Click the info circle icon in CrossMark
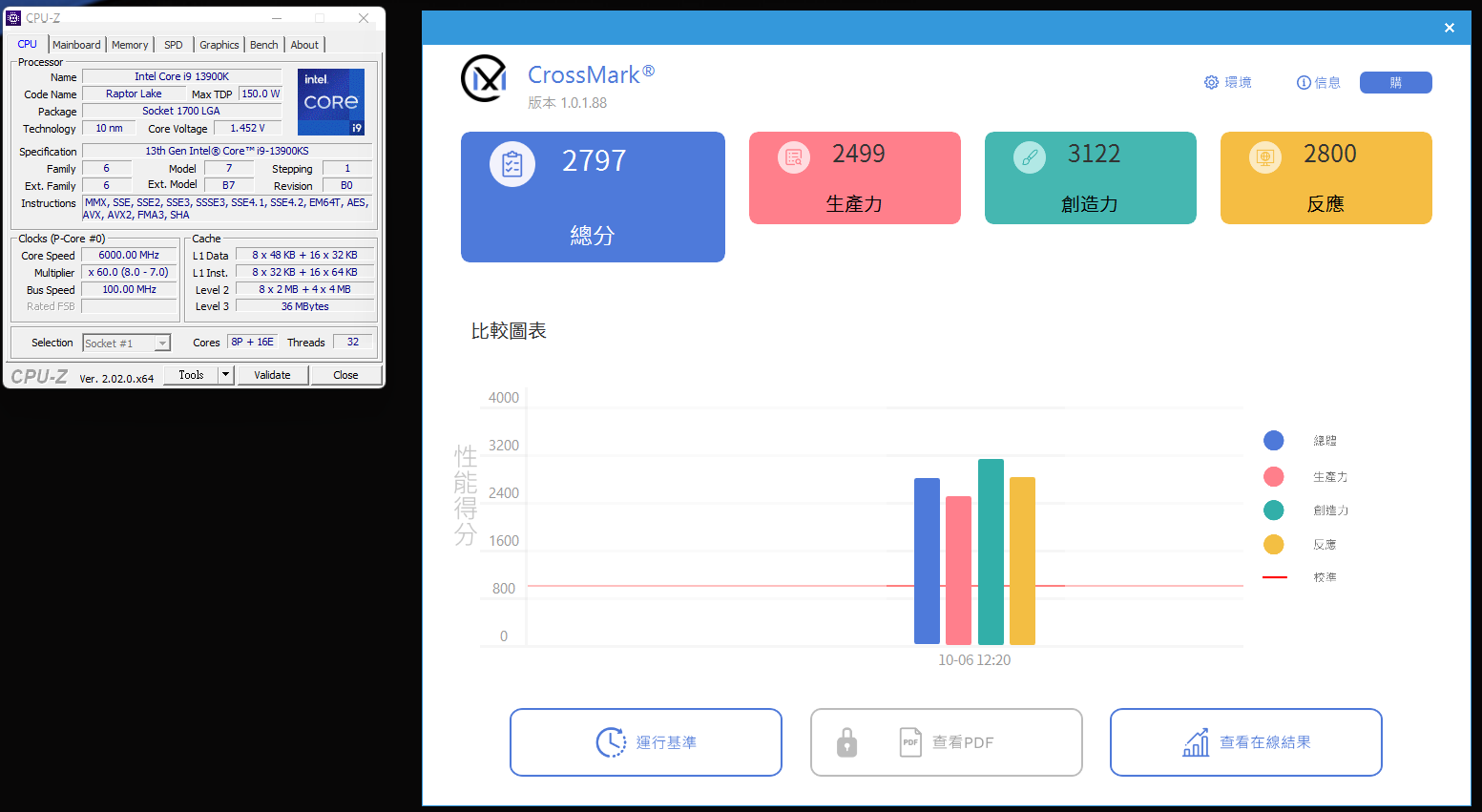The width and height of the screenshot is (1482, 812). point(1304,83)
